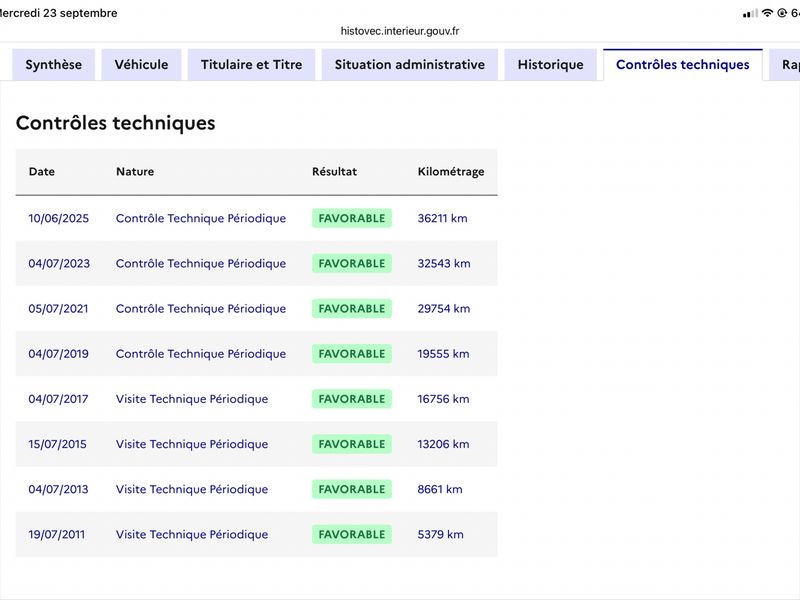
Task: Switch to the Véhicule tab
Action: [141, 65]
